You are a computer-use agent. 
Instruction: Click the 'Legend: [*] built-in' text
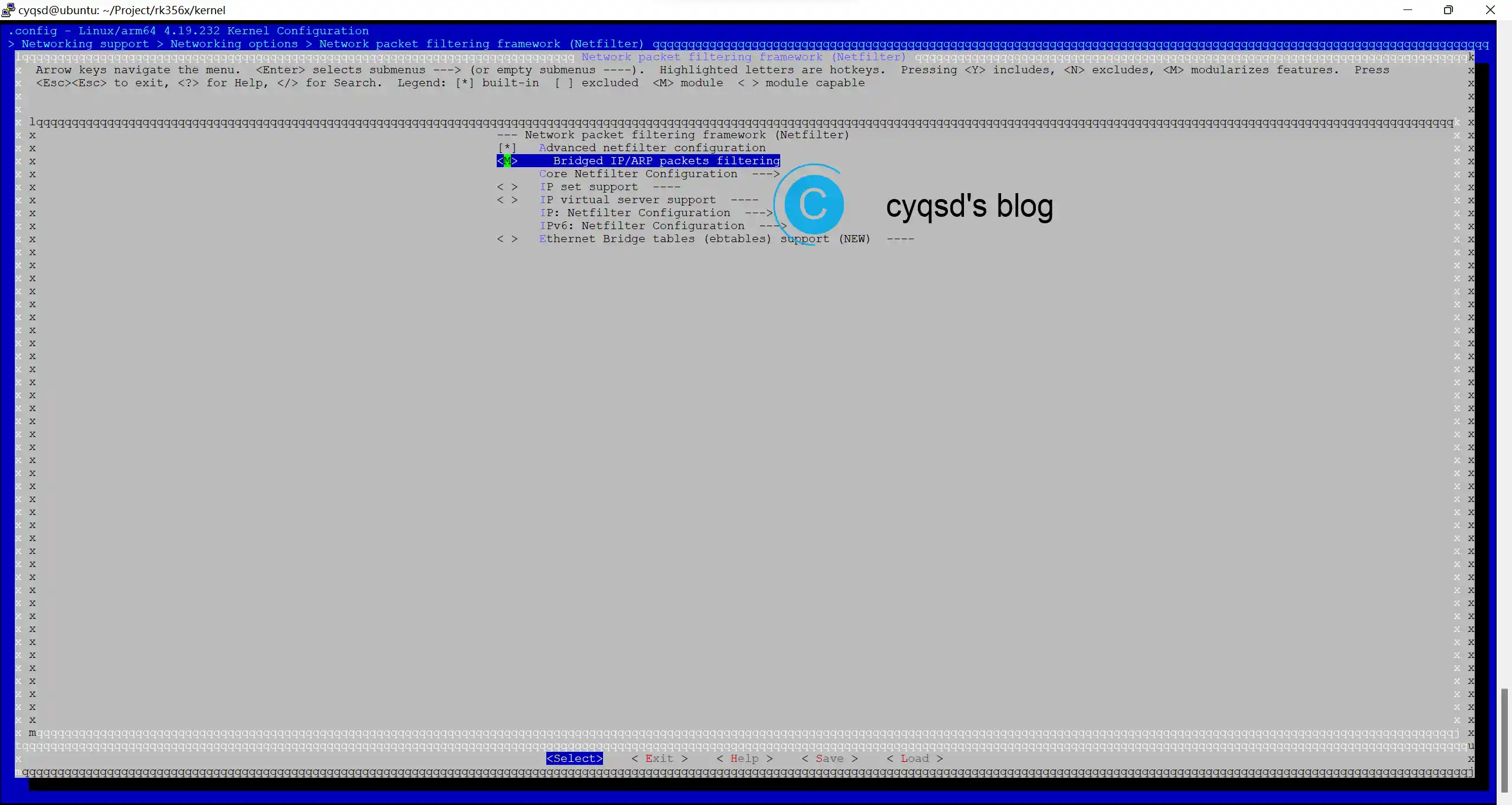[468, 83]
